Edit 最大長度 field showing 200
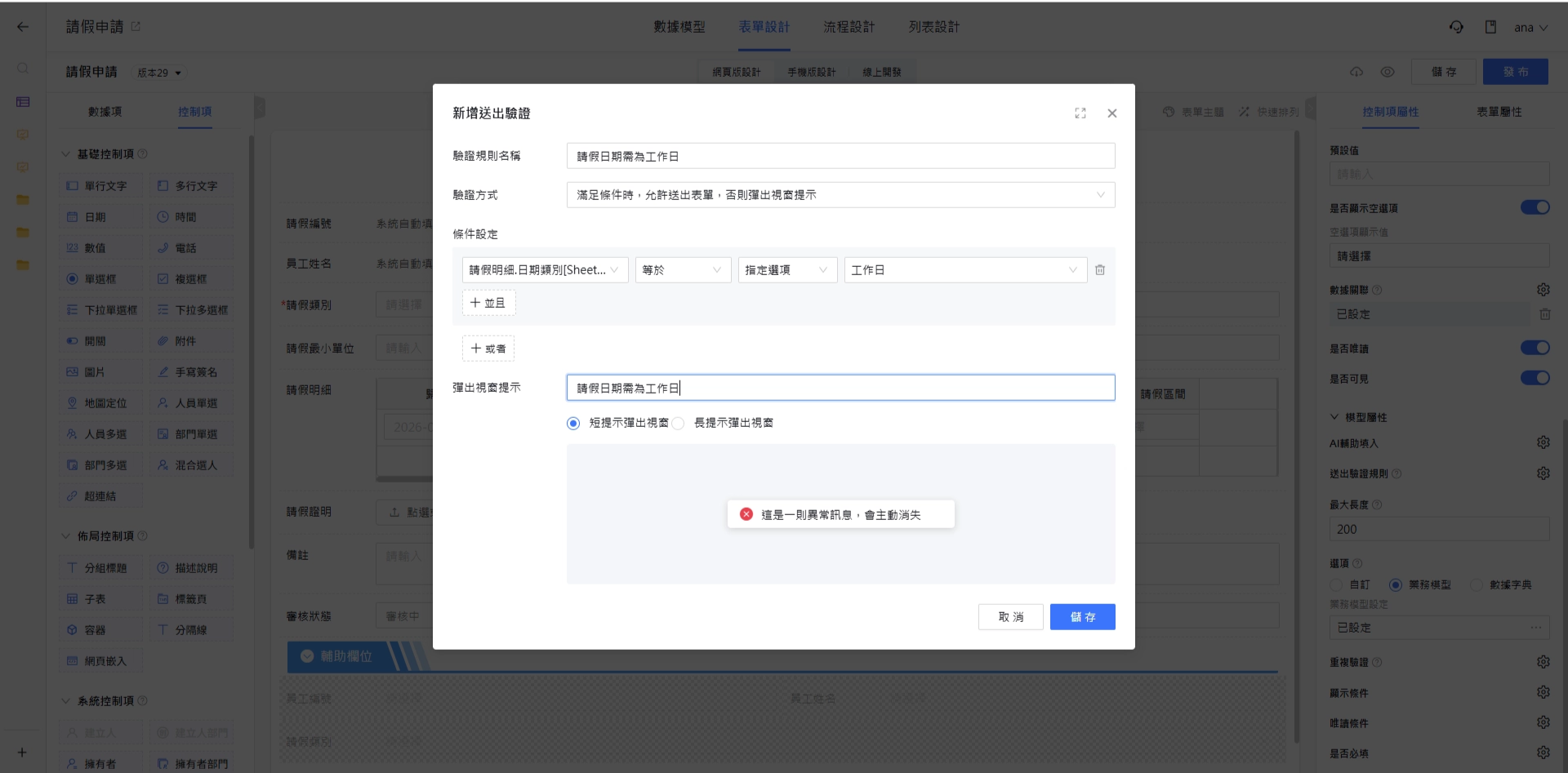 point(1439,529)
